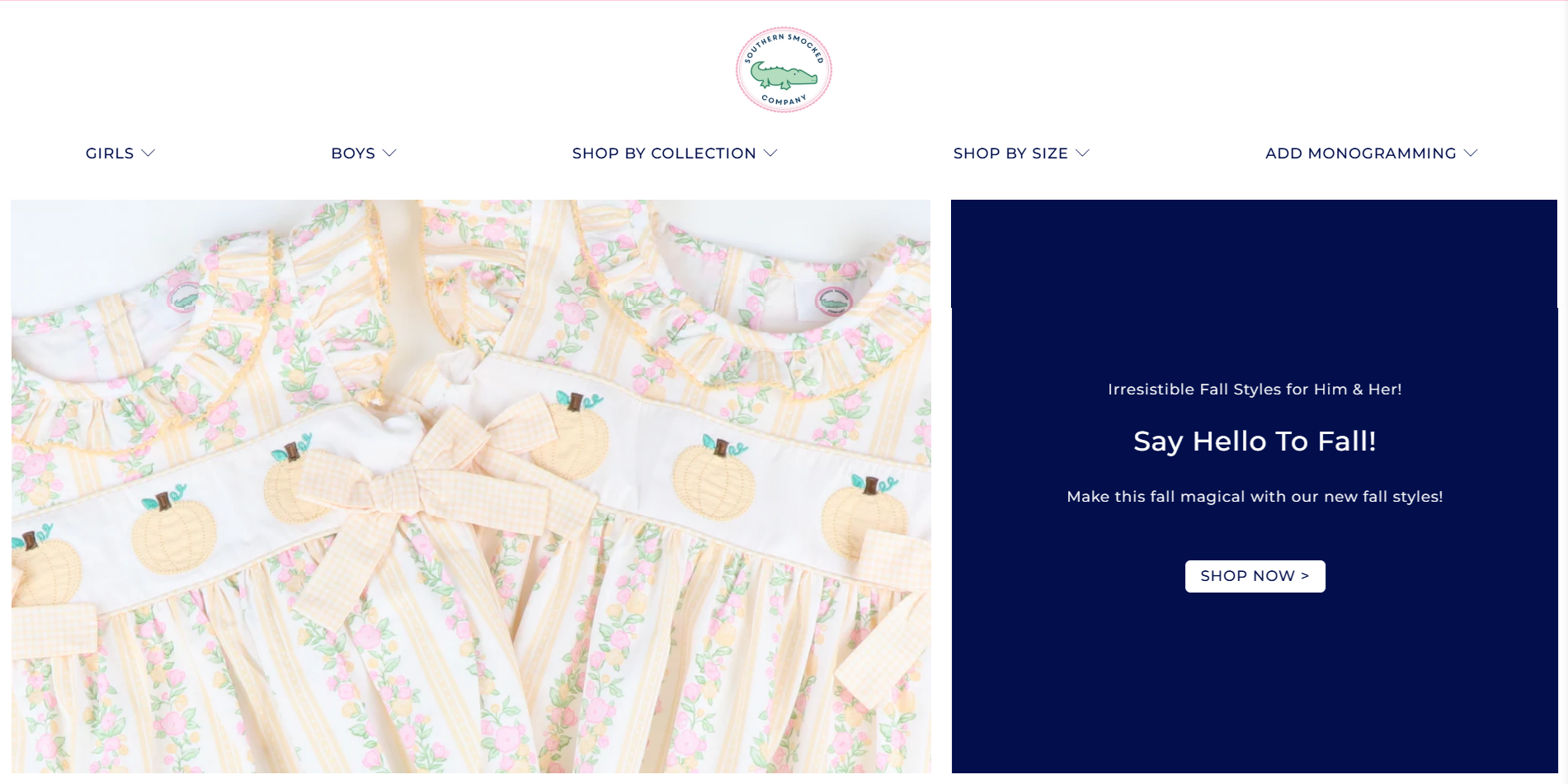Open ADD MONOGRAMMING menu text
The height and width of the screenshot is (784, 1568).
point(1361,153)
